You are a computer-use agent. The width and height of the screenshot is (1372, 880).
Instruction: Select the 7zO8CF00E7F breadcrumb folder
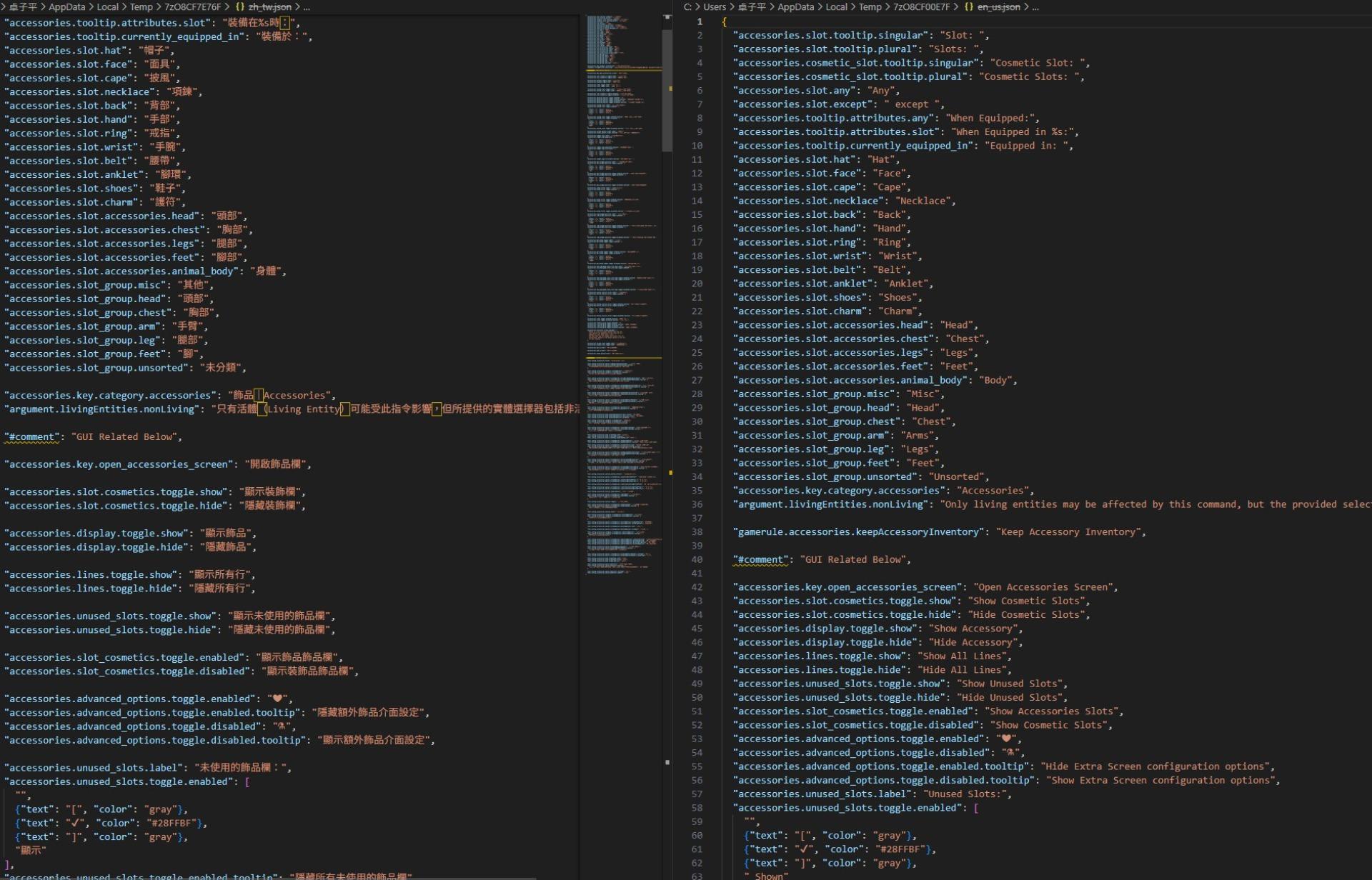pos(921,7)
